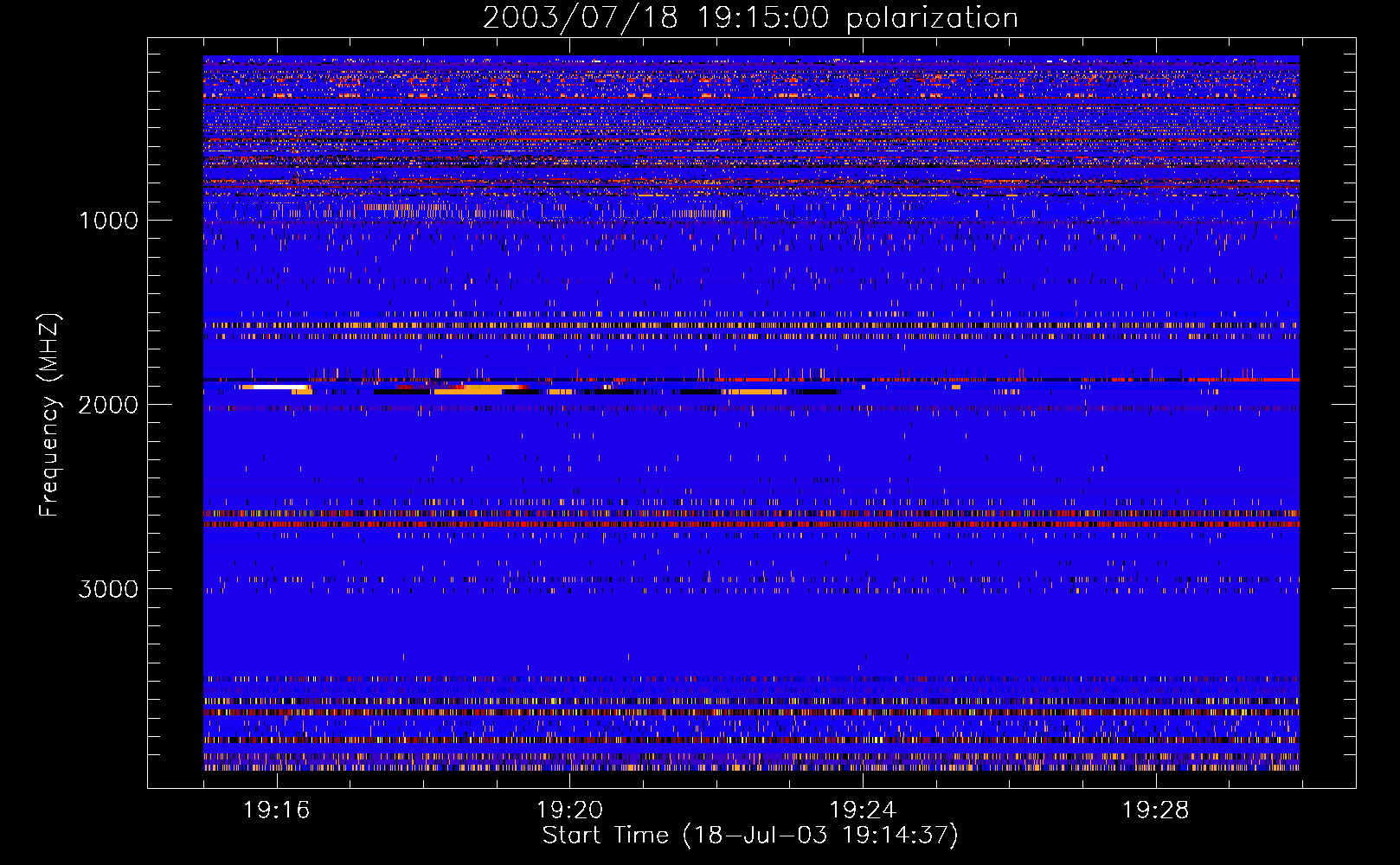The height and width of the screenshot is (865, 1400).
Task: Click the '19:28' time axis label
Action: 1156,811
